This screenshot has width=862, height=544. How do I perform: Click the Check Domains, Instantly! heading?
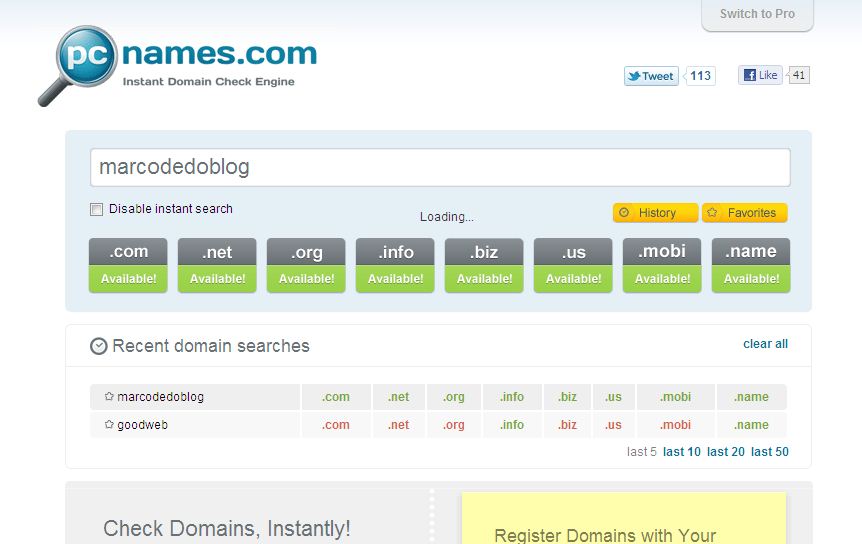(x=226, y=529)
